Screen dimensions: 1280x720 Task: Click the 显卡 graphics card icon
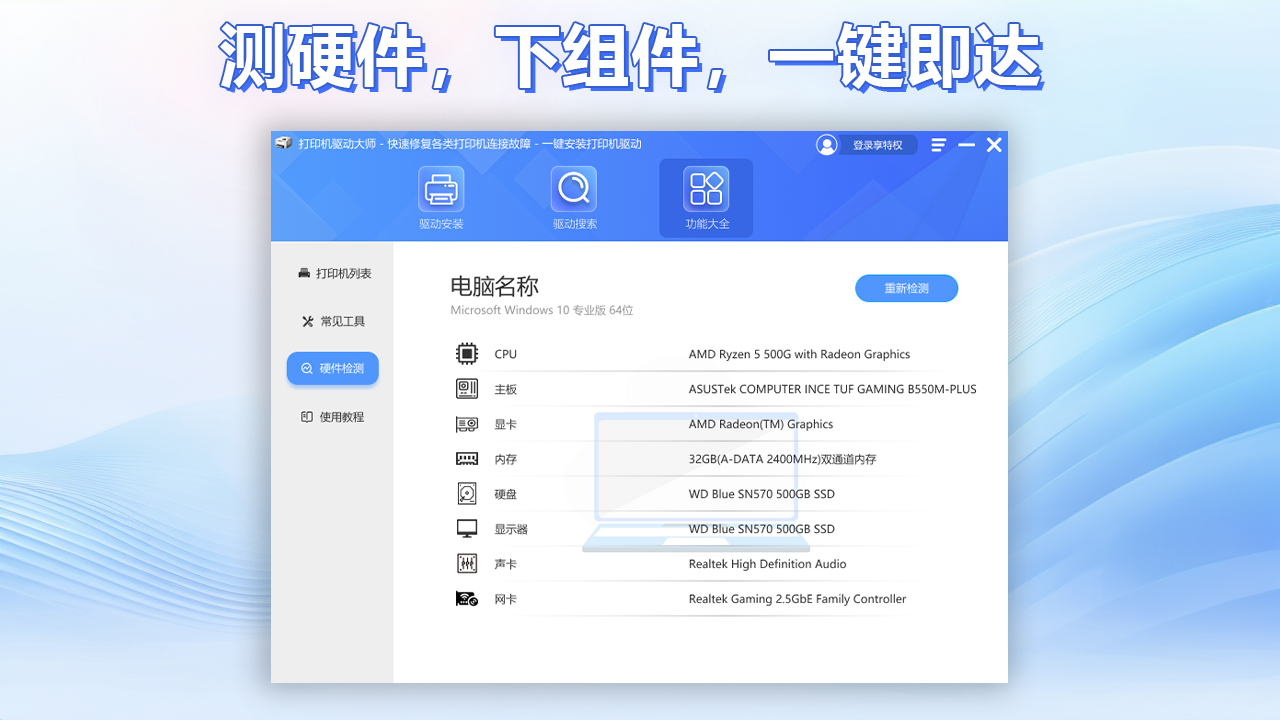pyautogui.click(x=466, y=423)
